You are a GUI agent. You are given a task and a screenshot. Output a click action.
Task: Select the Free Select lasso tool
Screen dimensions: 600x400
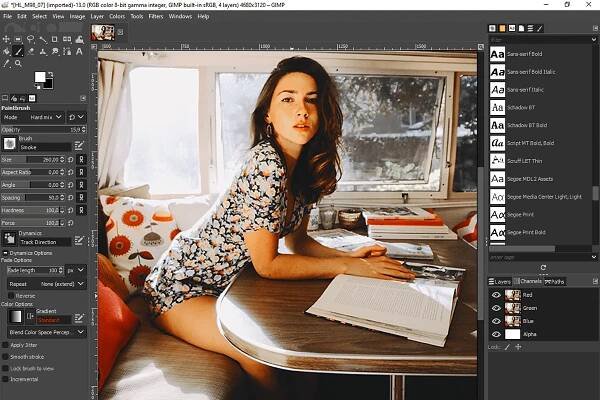point(32,38)
